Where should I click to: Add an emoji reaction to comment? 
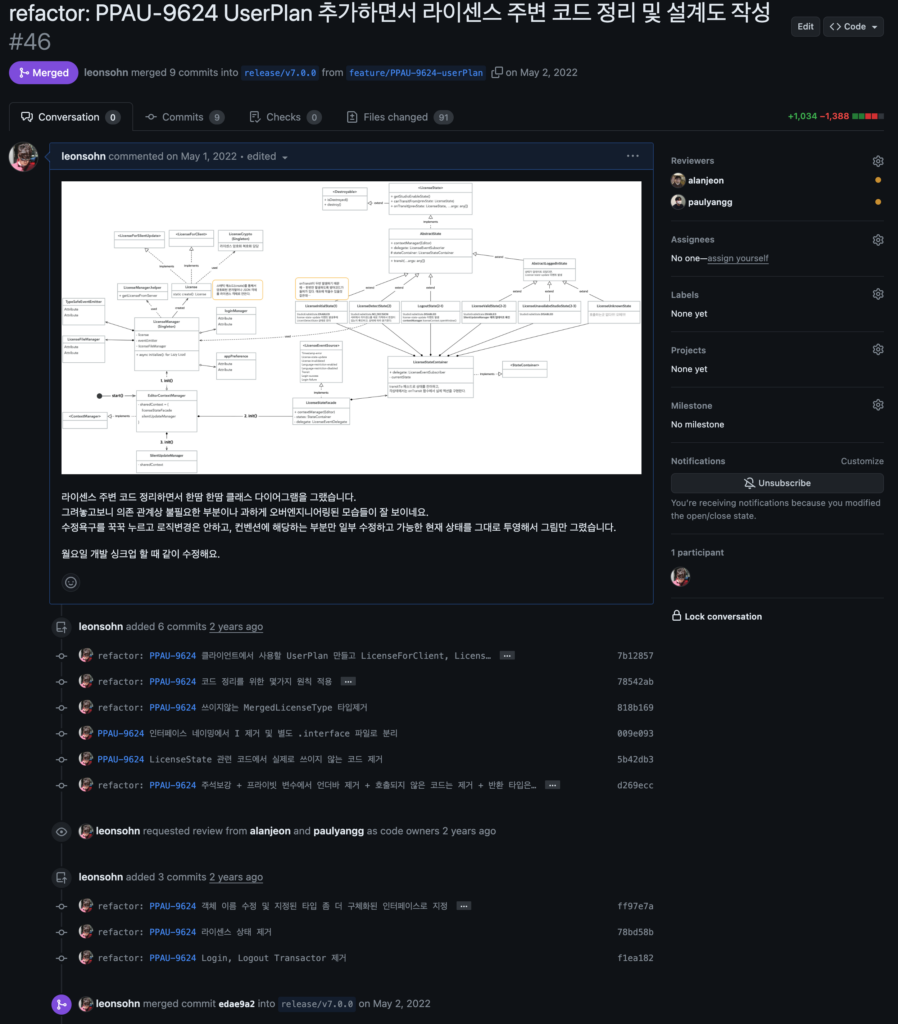click(x=71, y=582)
